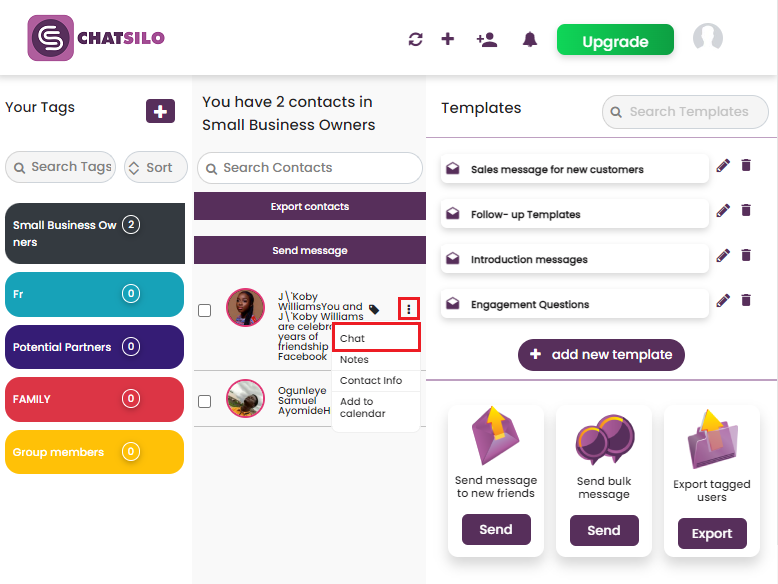
Task: Delete Engagement Questions template via trash icon
Action: pyautogui.click(x=746, y=300)
